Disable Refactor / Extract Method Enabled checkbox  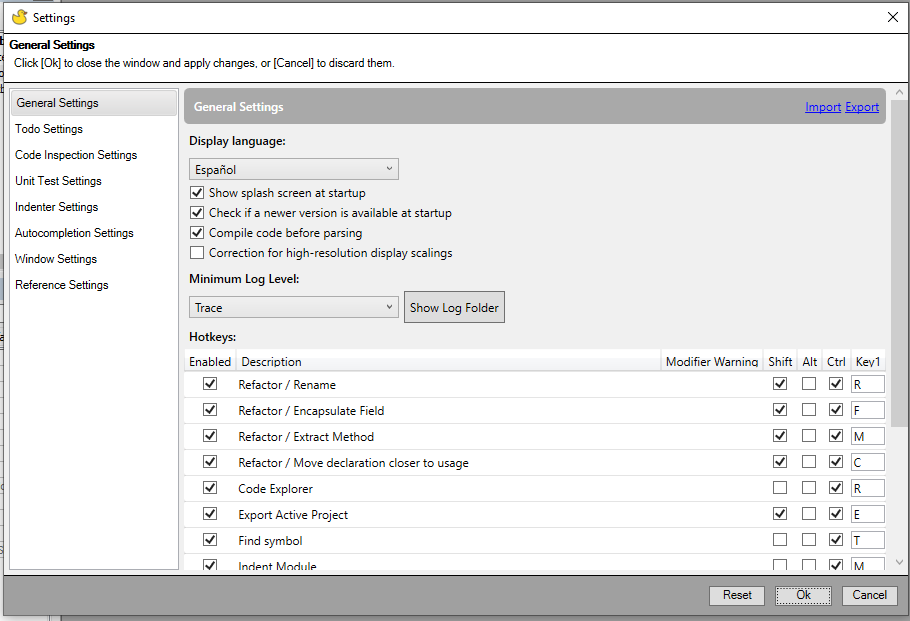tap(210, 436)
